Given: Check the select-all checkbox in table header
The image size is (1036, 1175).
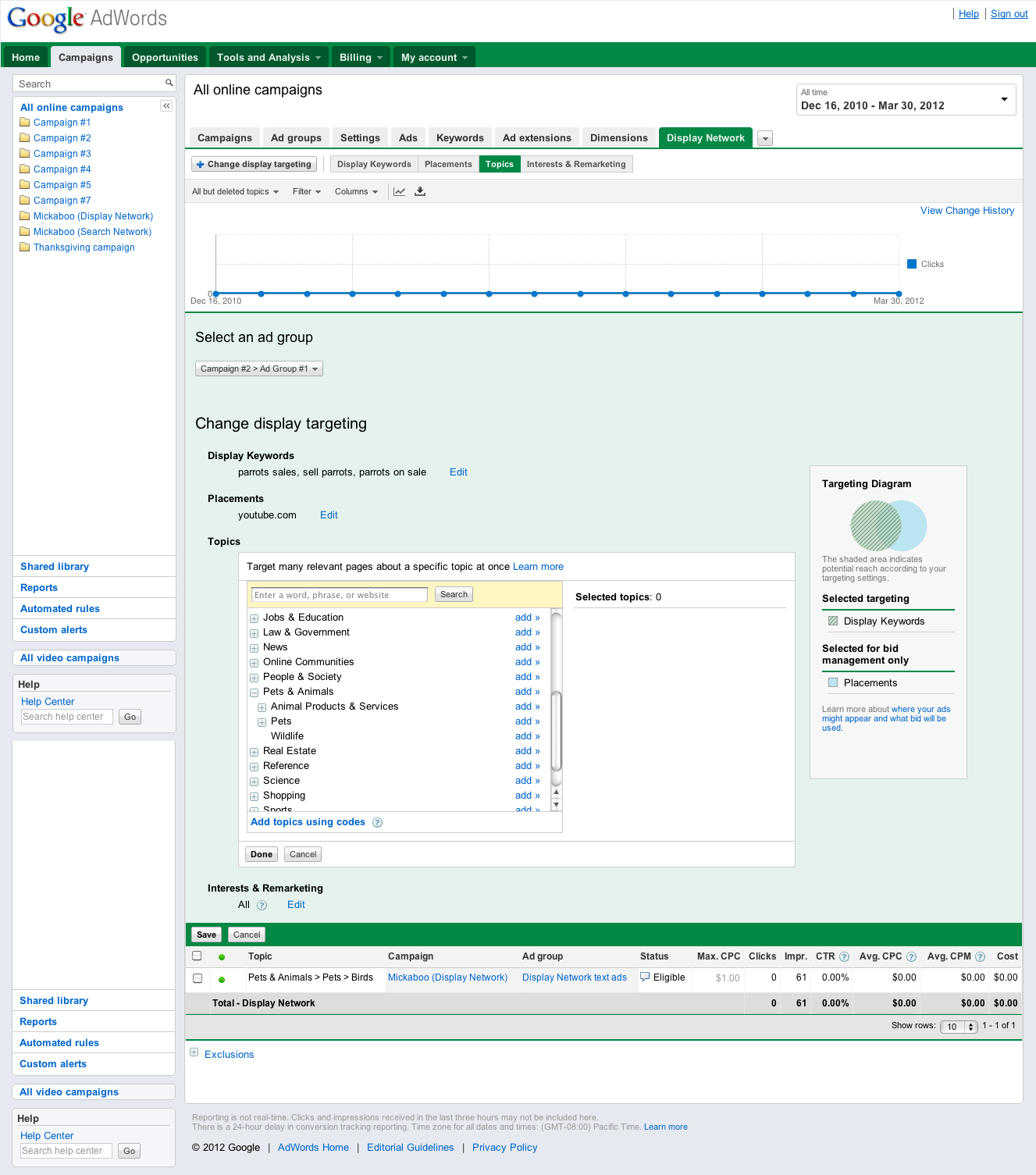Looking at the screenshot, I should tap(197, 956).
